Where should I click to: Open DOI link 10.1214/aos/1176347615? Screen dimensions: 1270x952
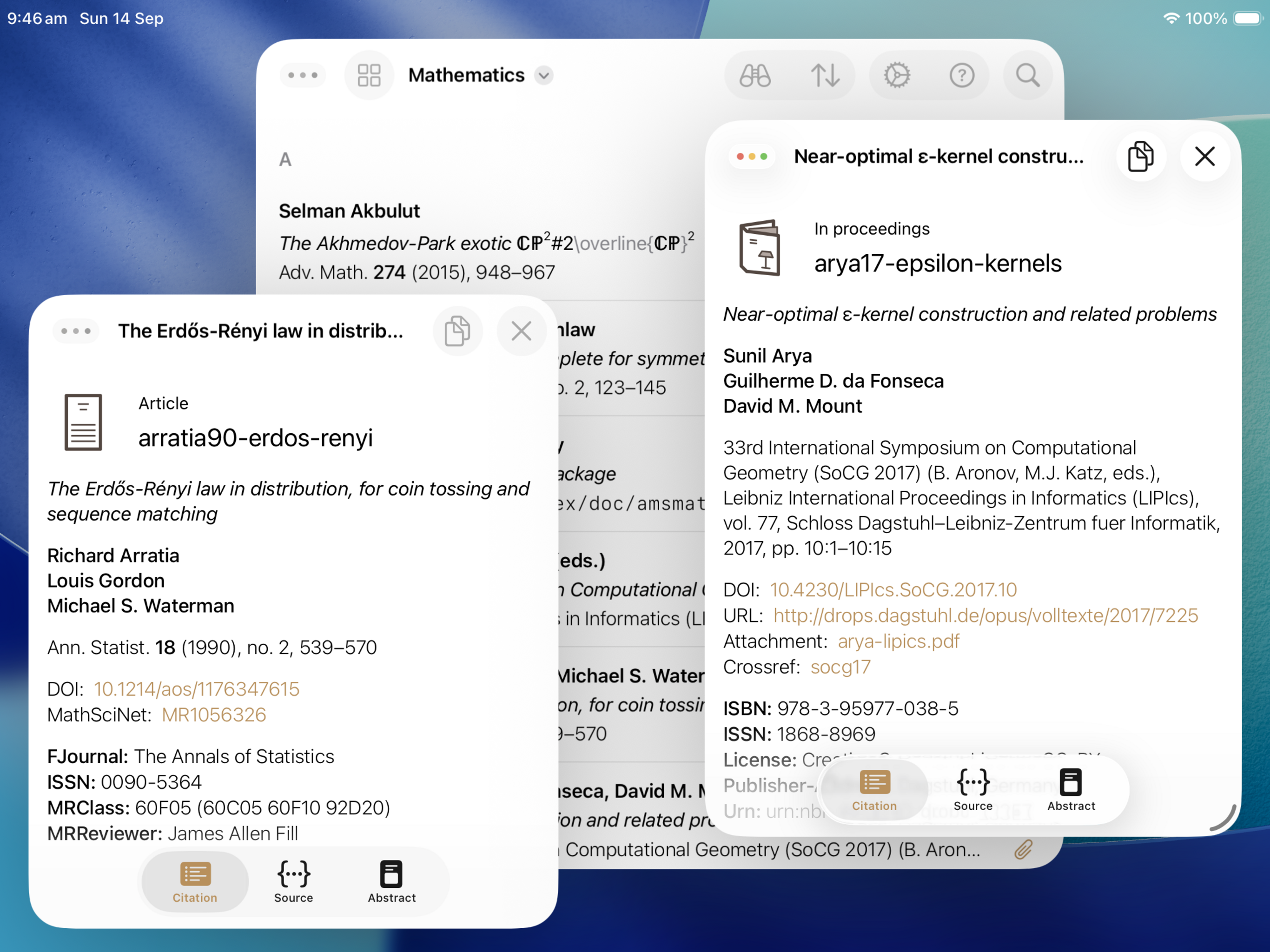click(196, 688)
